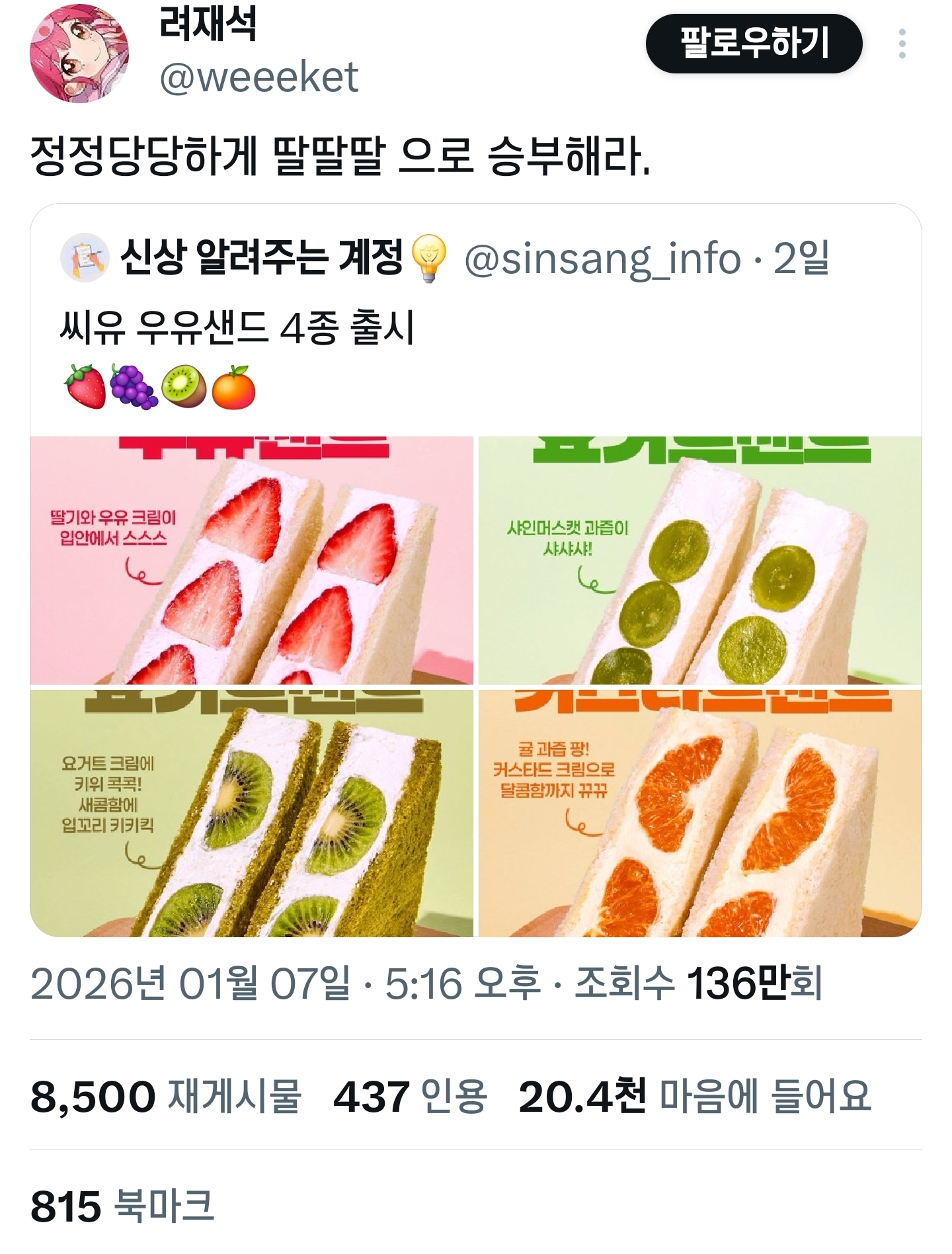Tap the 팔로우하기 follow button
Screen dimensions: 952x1254
coord(754,44)
